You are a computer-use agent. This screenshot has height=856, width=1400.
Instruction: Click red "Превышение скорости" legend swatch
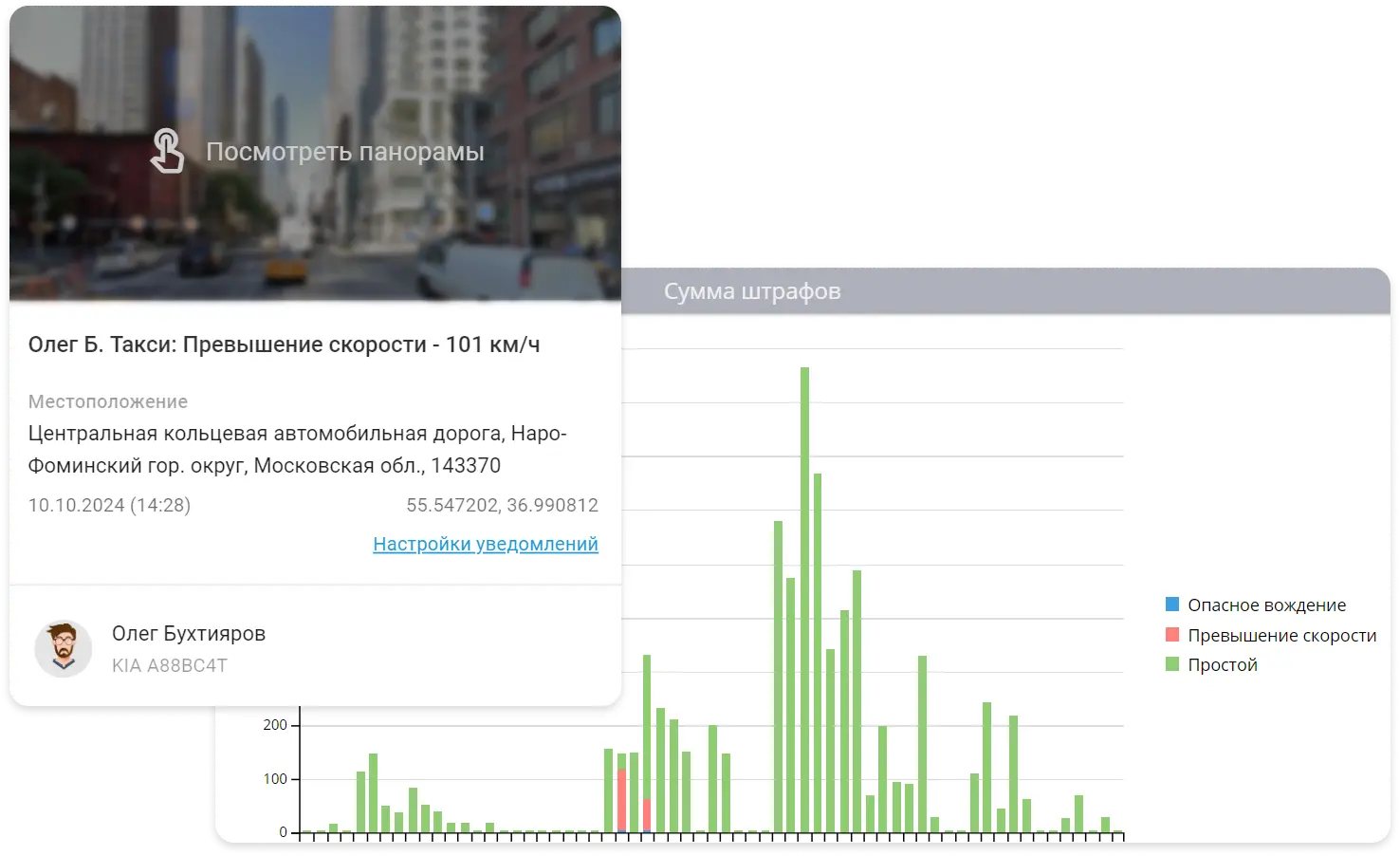[1172, 635]
